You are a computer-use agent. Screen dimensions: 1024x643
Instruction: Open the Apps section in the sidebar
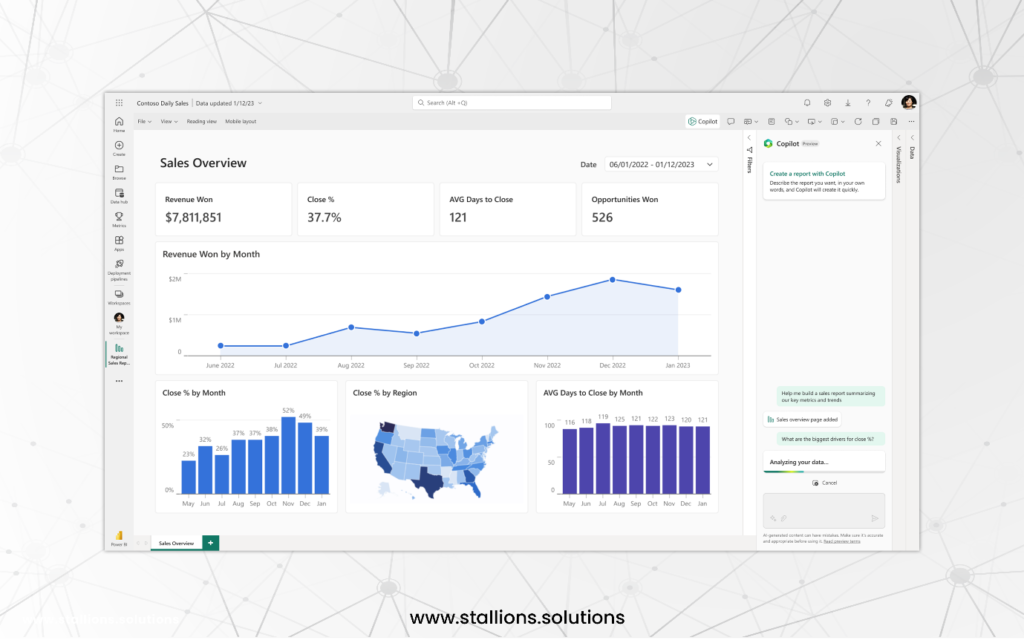pyautogui.click(x=120, y=242)
